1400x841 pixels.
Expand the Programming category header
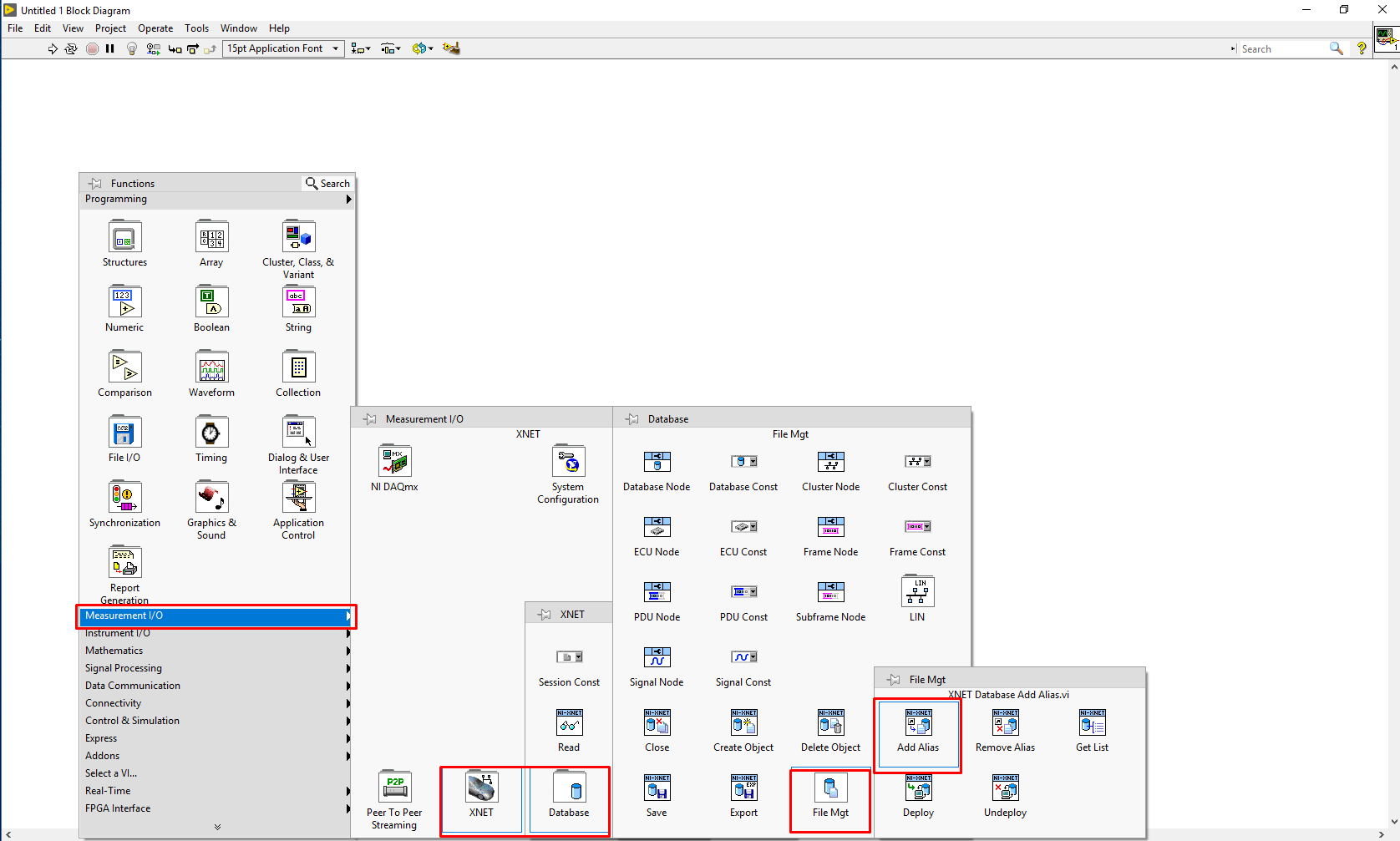click(x=217, y=199)
